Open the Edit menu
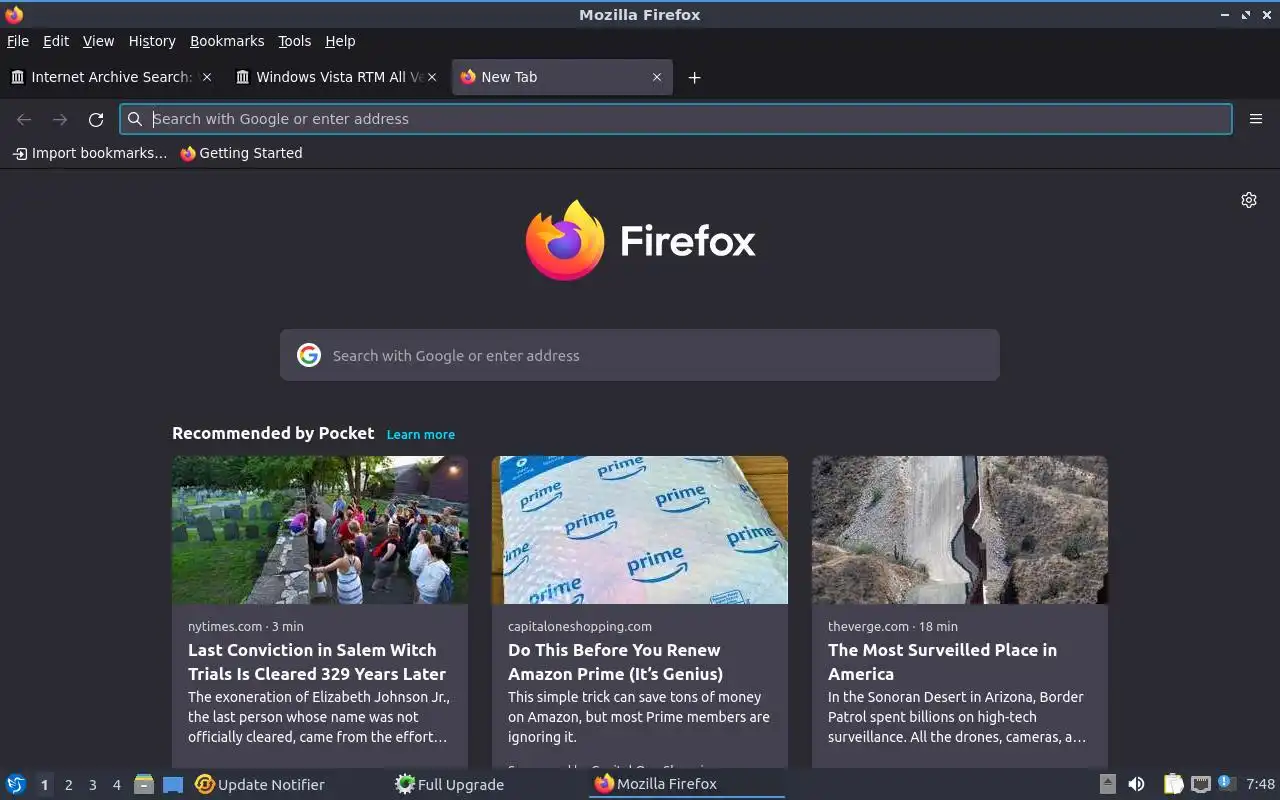This screenshot has height=800, width=1280. pyautogui.click(x=56, y=41)
